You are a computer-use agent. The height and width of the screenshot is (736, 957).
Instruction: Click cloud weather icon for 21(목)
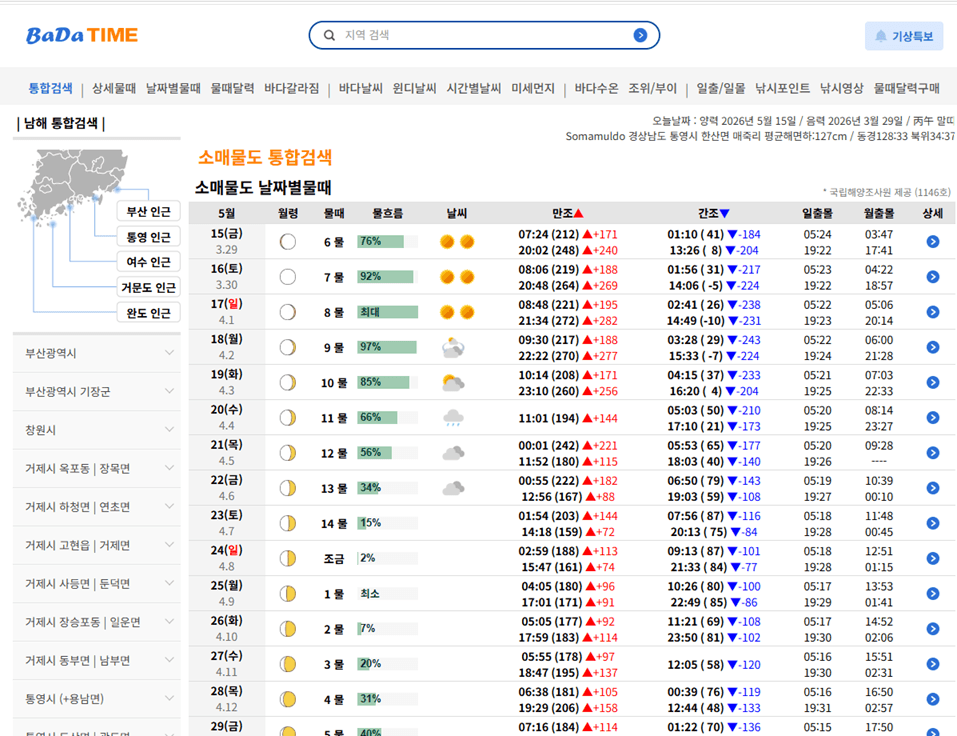pyautogui.click(x=453, y=453)
